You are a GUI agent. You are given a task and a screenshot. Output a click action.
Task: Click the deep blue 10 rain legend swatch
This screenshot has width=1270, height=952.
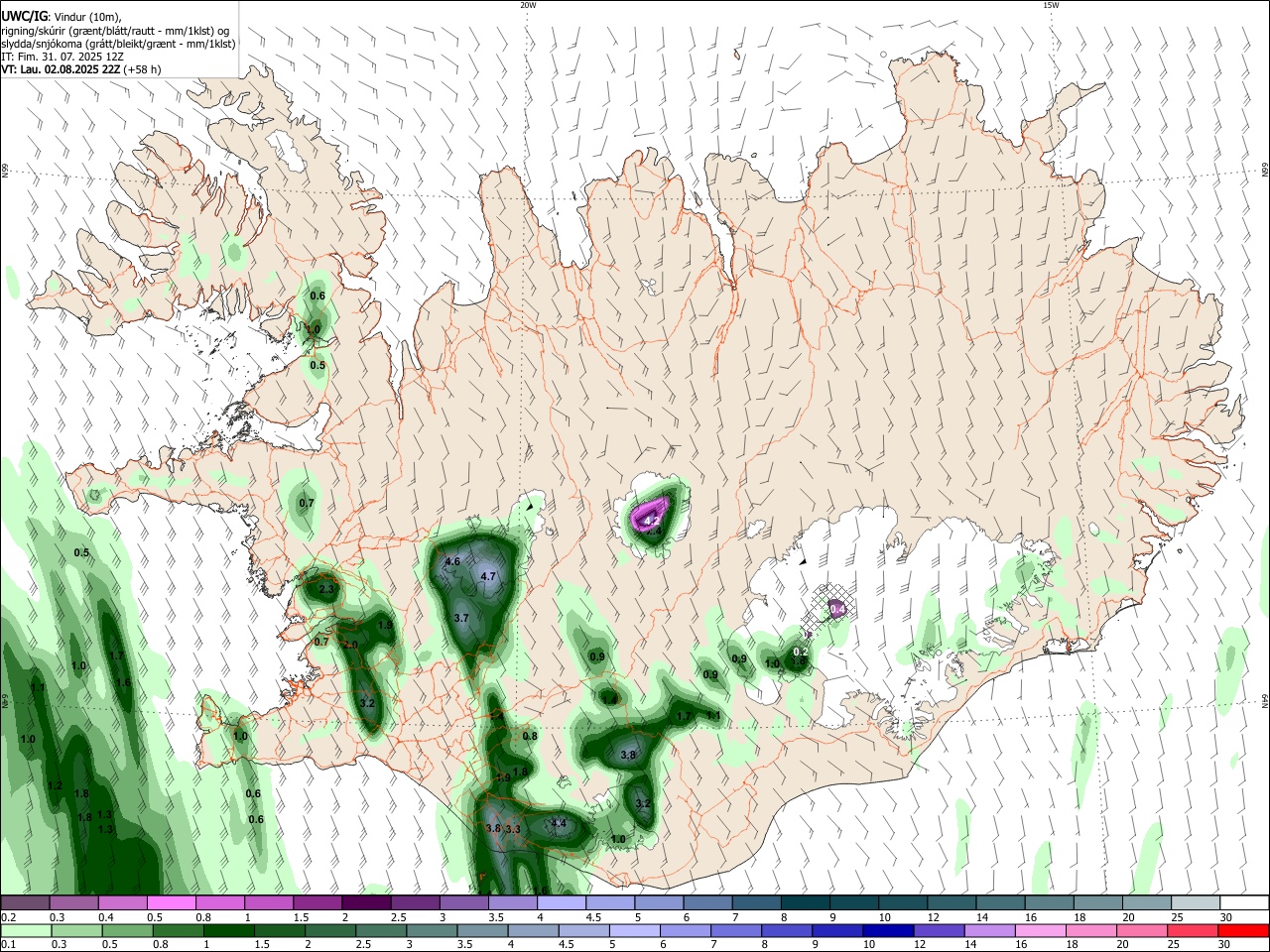pyautogui.click(x=888, y=930)
